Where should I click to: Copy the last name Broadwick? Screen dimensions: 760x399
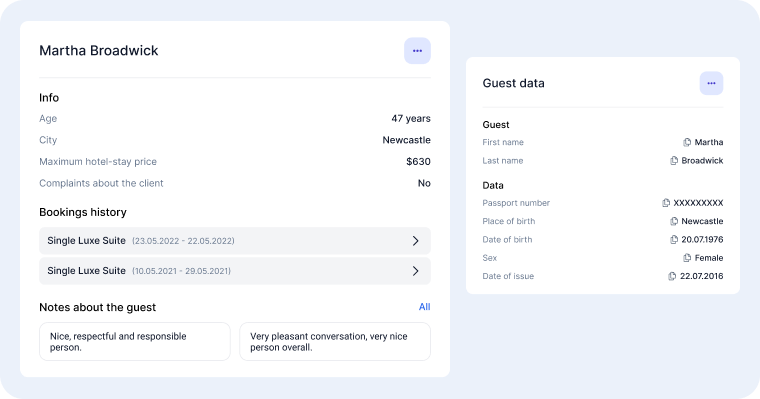(674, 161)
